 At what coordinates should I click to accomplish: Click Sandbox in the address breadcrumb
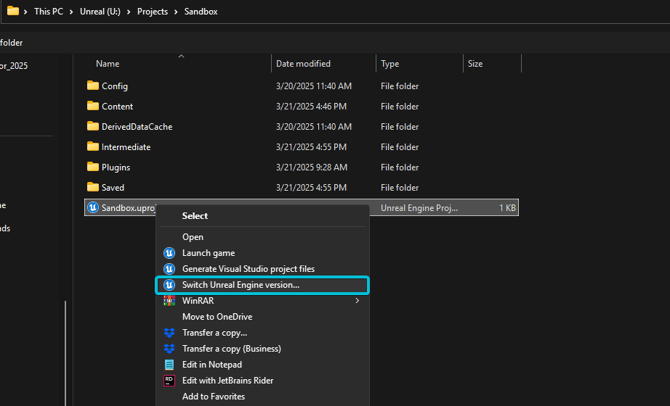click(x=201, y=12)
